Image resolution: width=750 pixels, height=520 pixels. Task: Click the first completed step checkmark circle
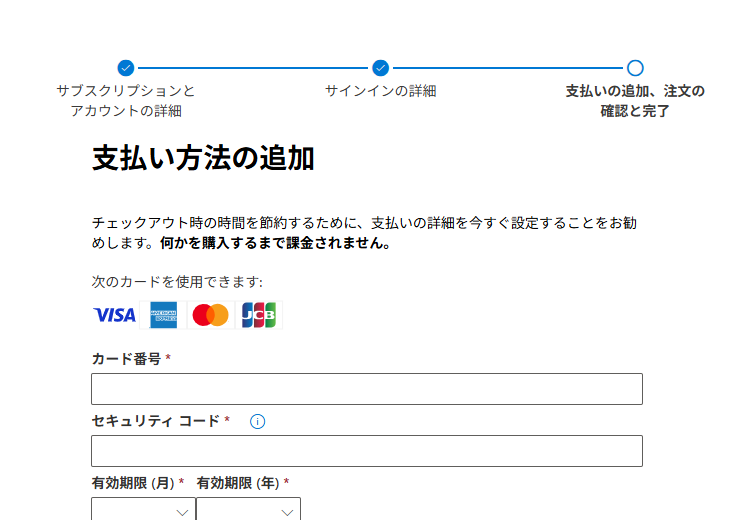[126, 68]
